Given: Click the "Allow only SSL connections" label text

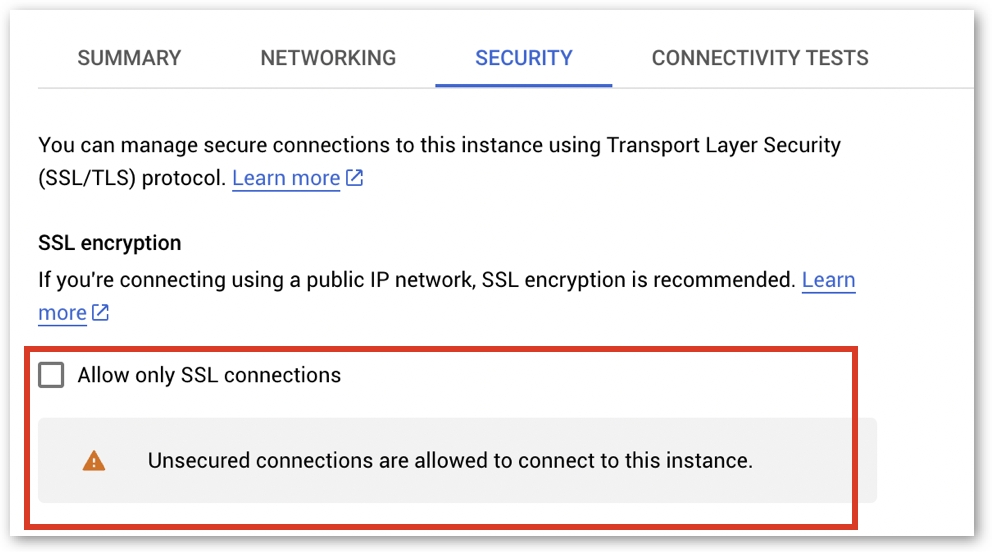Looking at the screenshot, I should pyautogui.click(x=209, y=375).
